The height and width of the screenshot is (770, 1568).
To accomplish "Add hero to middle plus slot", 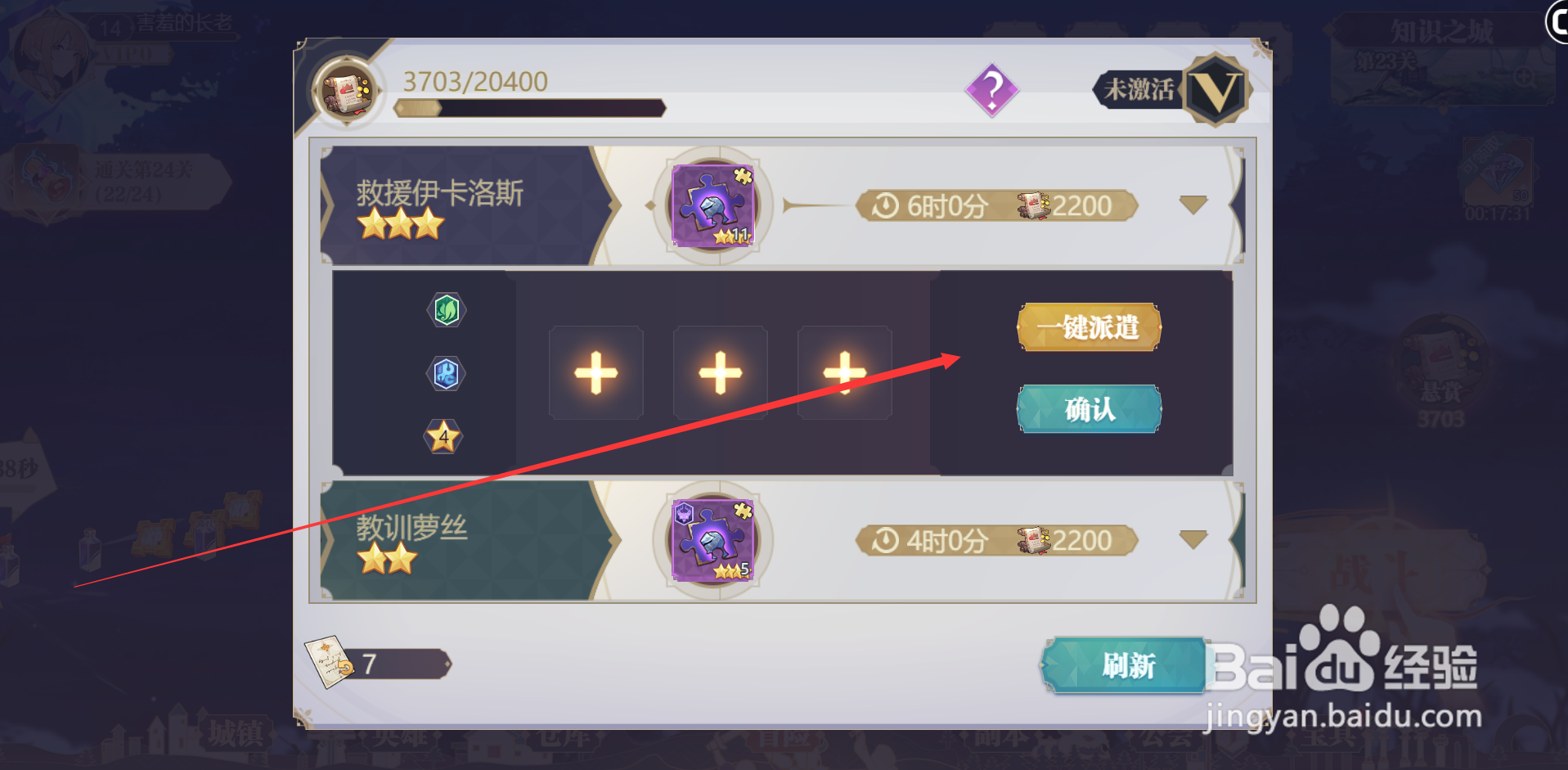I will [721, 373].
